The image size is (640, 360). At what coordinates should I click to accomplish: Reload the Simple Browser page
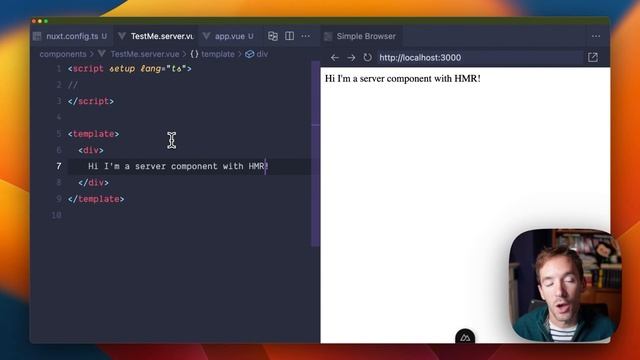click(x=367, y=58)
